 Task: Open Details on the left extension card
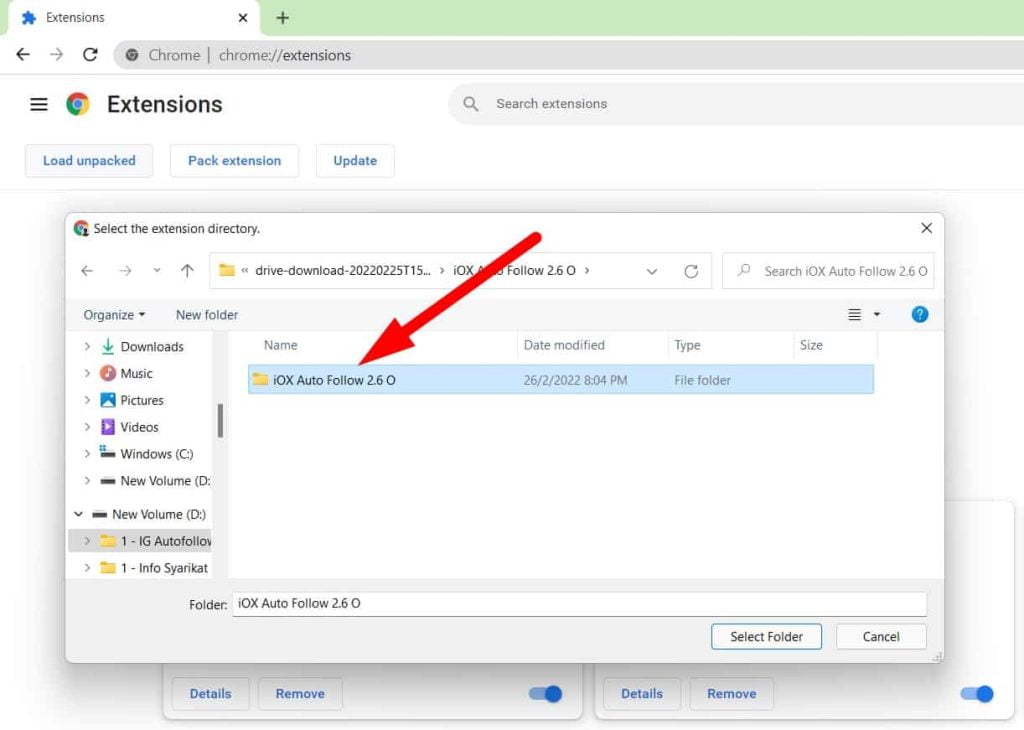point(210,694)
